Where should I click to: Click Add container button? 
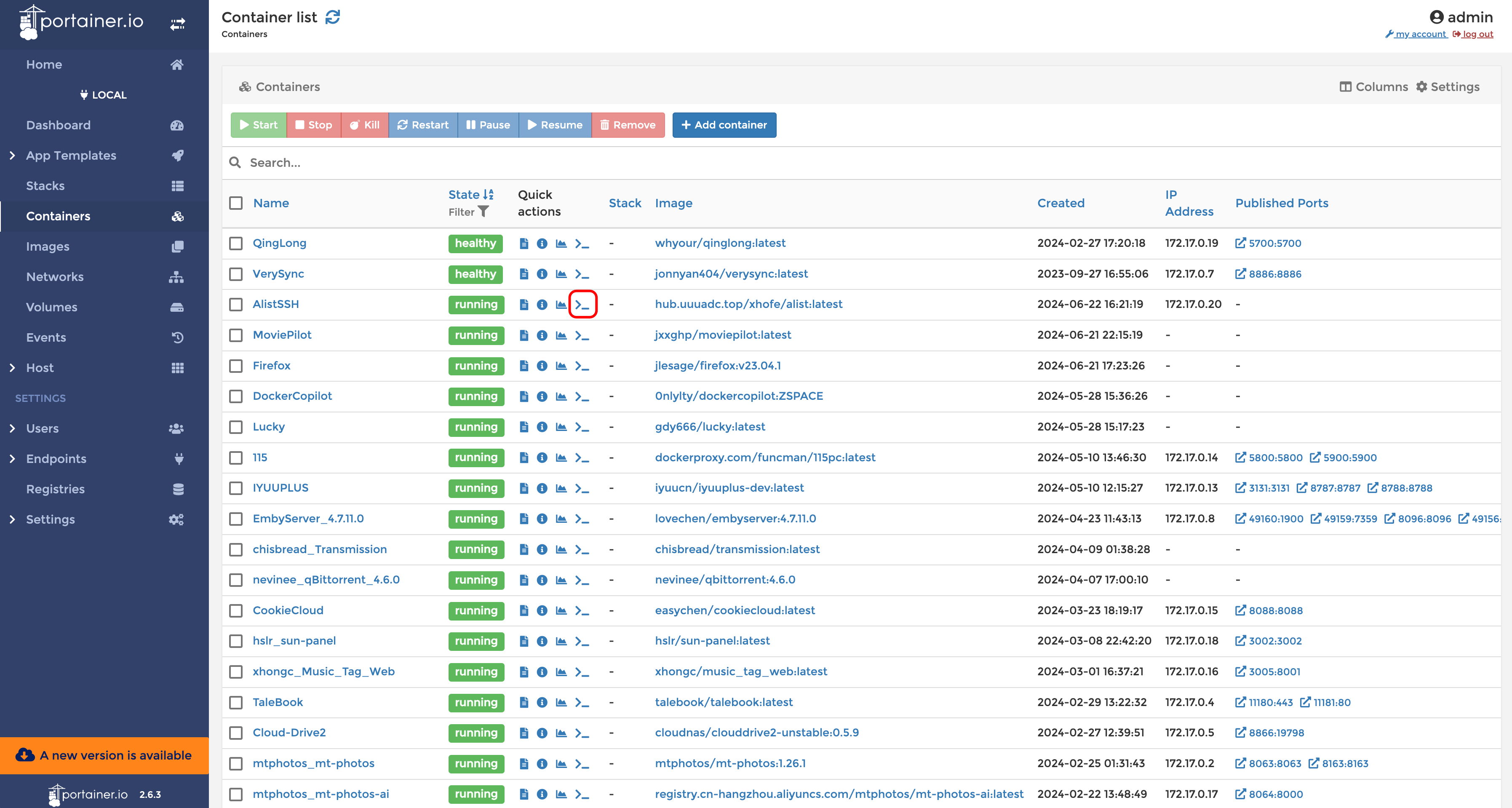coord(724,125)
